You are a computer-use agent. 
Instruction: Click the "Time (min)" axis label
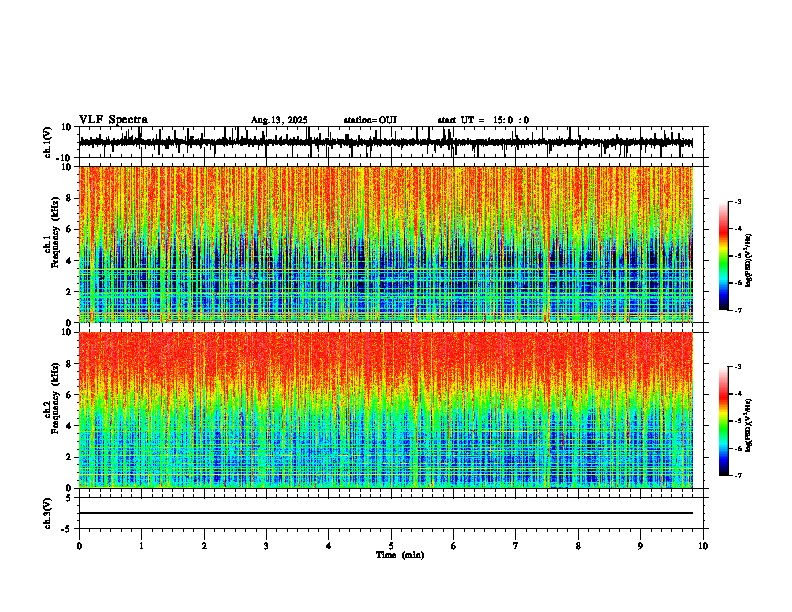(x=400, y=555)
